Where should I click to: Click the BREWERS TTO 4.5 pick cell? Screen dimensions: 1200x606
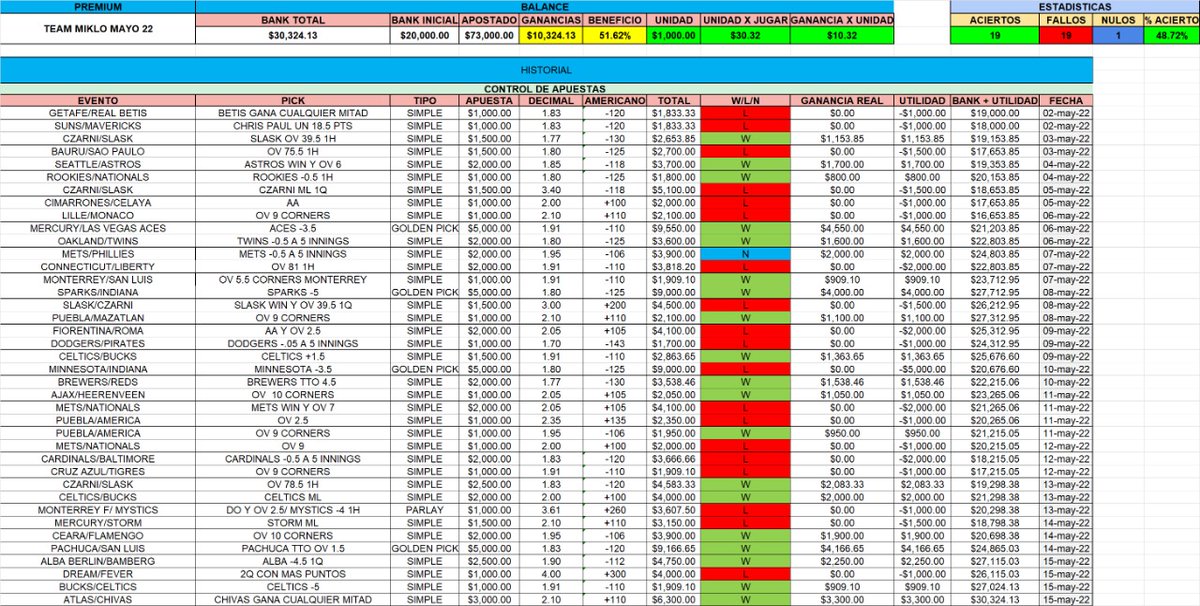293,384
